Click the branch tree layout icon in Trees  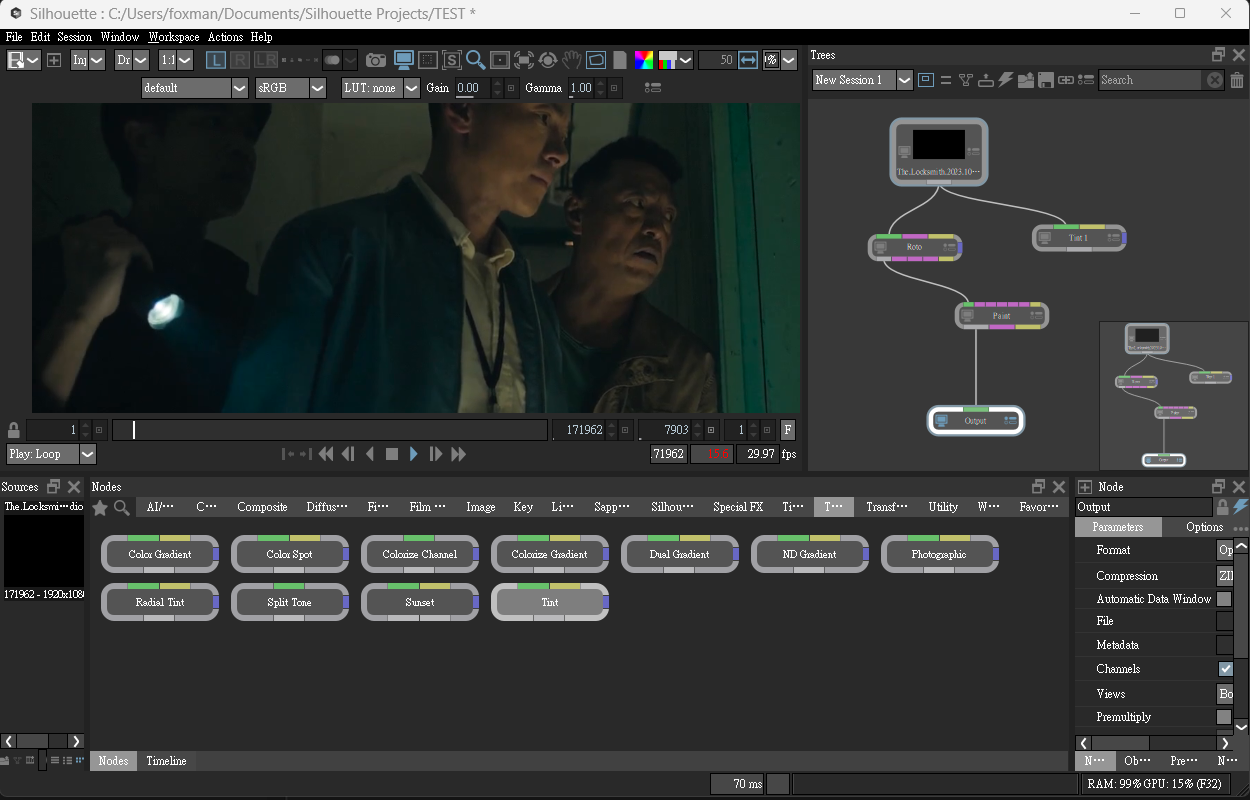[966, 80]
